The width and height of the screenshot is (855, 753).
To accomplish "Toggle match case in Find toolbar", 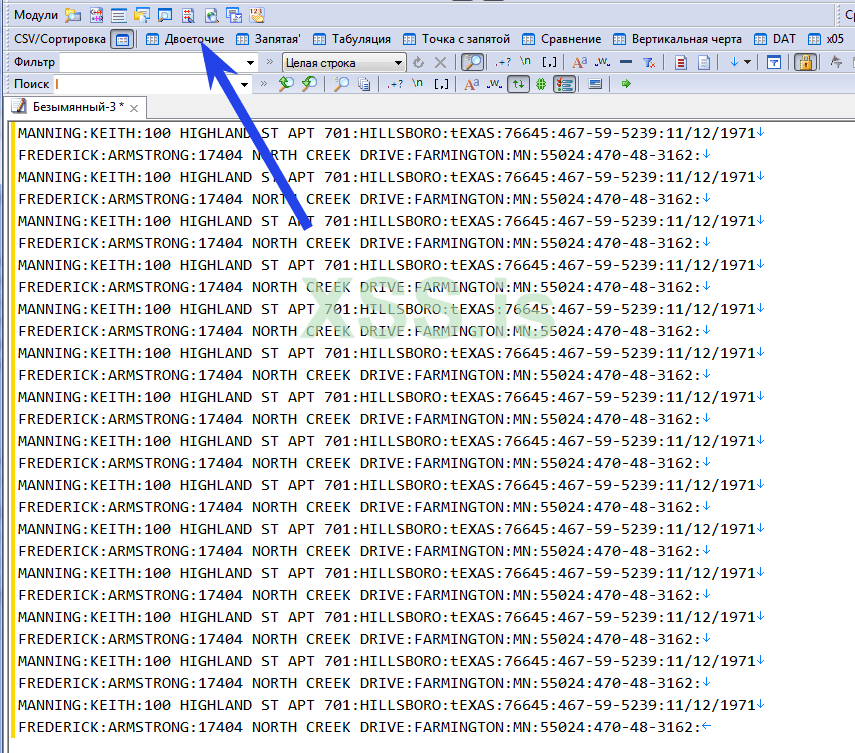I will point(472,84).
